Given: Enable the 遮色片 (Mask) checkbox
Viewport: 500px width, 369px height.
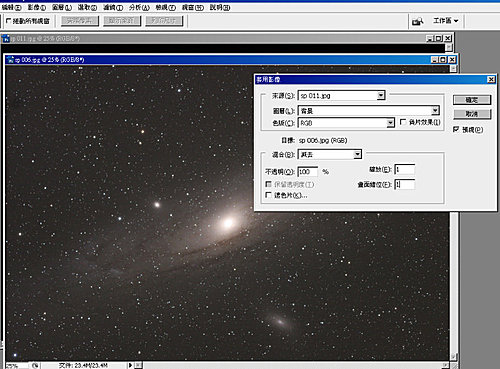Looking at the screenshot, I should point(268,195).
